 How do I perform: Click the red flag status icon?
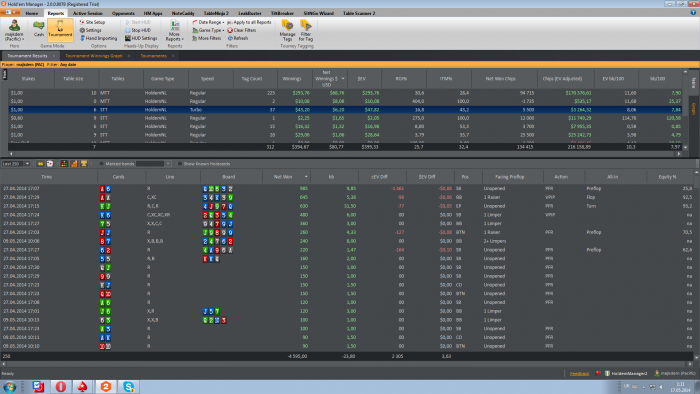(x=598, y=373)
